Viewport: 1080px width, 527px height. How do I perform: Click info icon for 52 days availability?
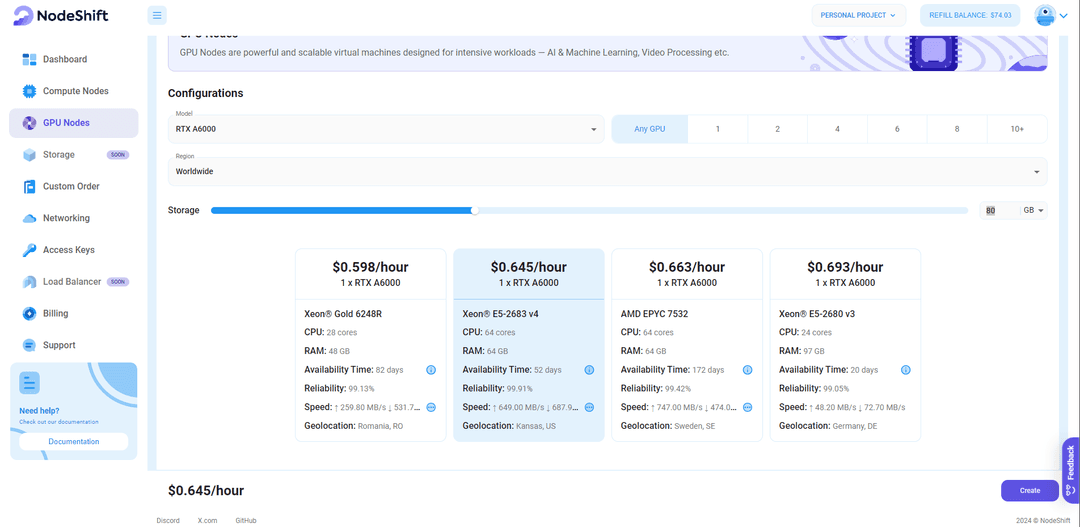click(x=590, y=370)
